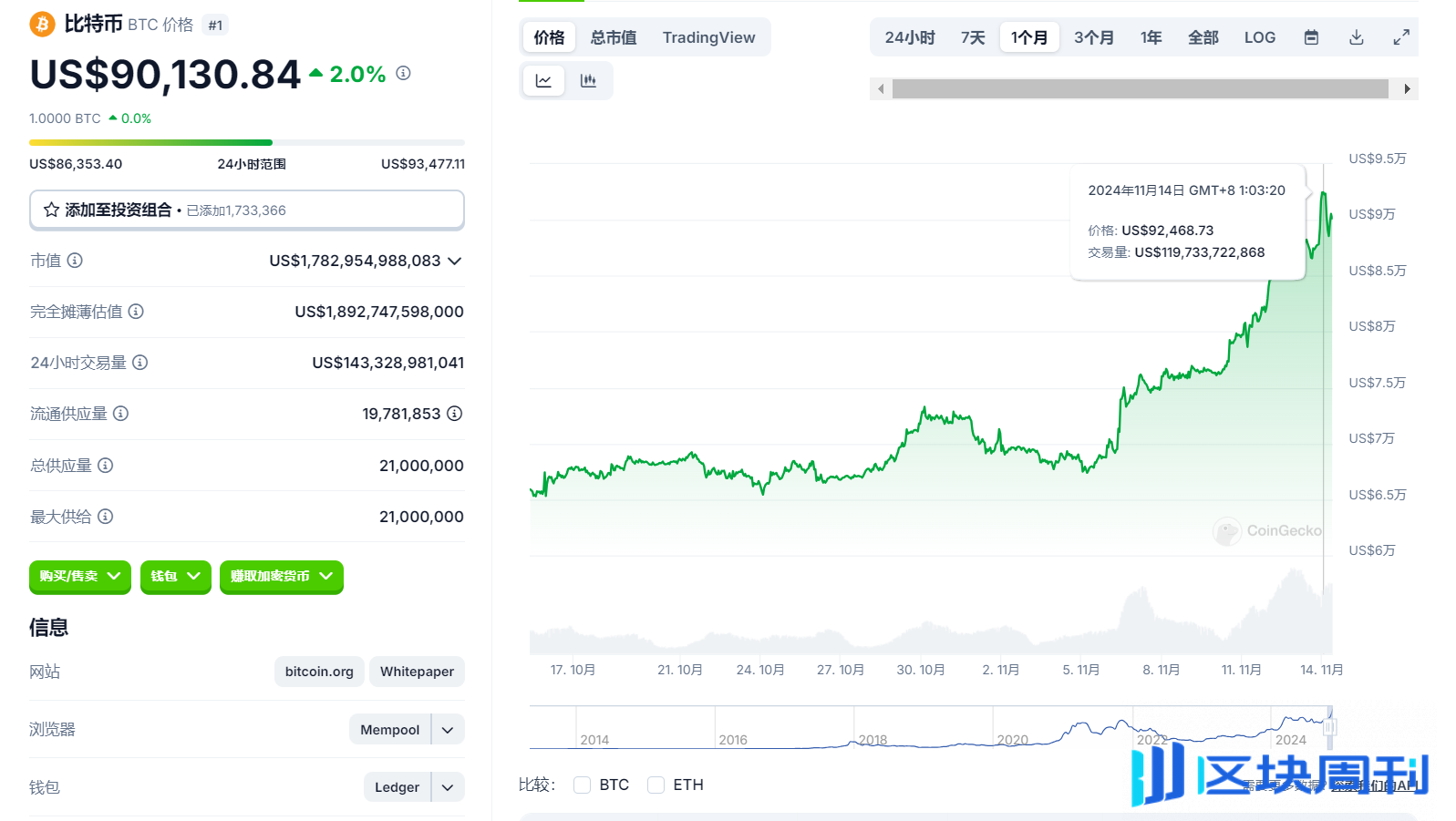
Task: Expand the Ledger wallet dropdown arrow
Action: (x=448, y=787)
